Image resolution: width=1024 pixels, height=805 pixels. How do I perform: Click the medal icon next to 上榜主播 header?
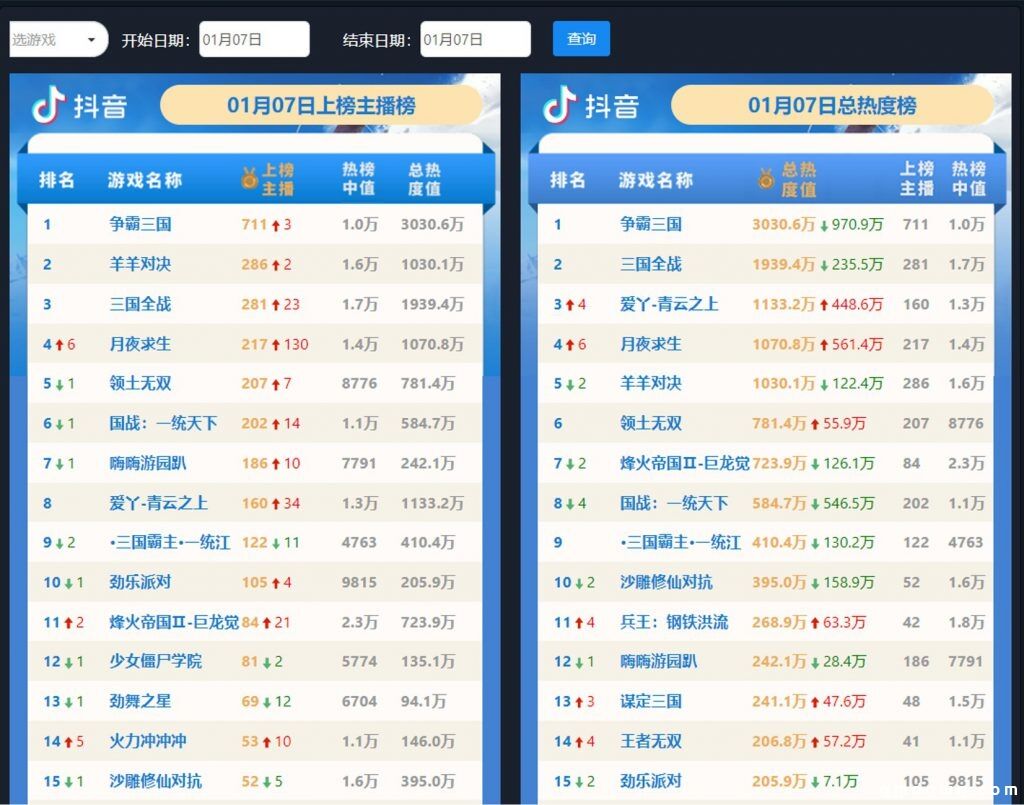click(x=249, y=178)
